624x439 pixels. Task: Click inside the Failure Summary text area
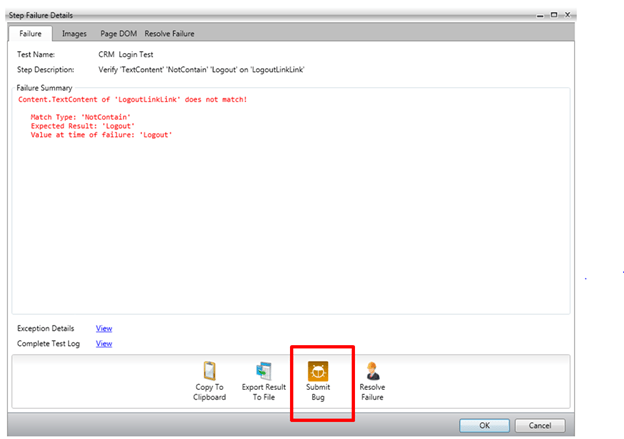[x=290, y=230]
